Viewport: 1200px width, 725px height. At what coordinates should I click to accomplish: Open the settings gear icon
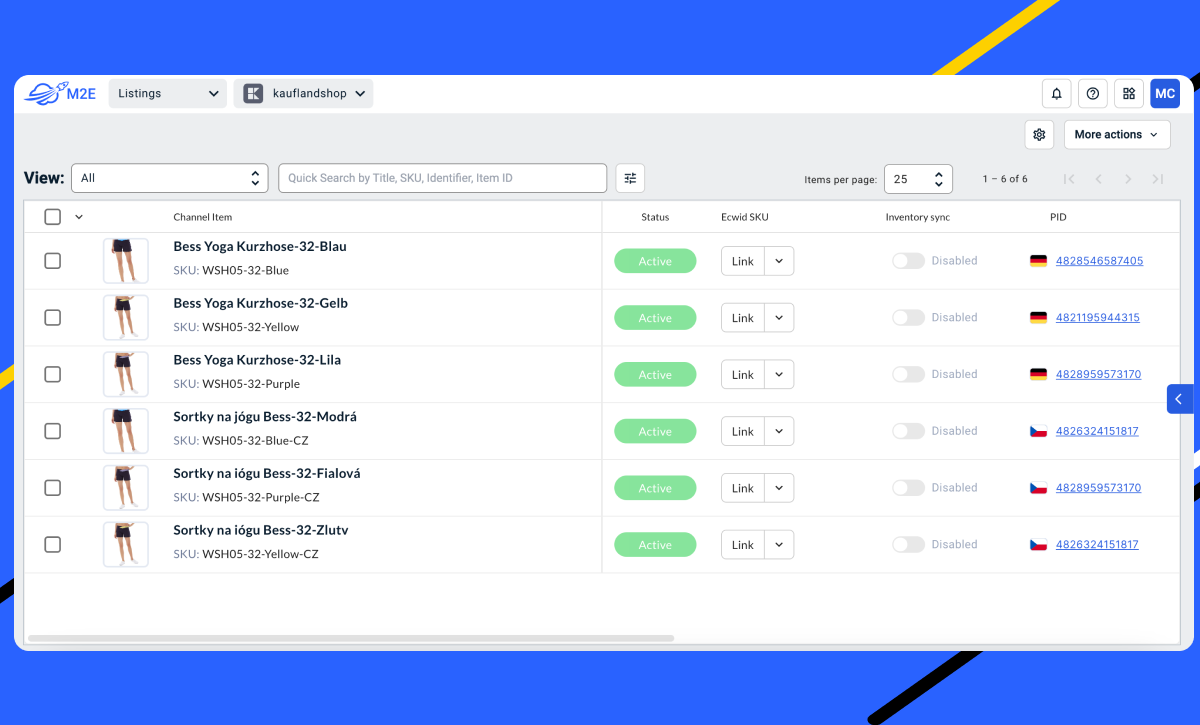click(1039, 135)
